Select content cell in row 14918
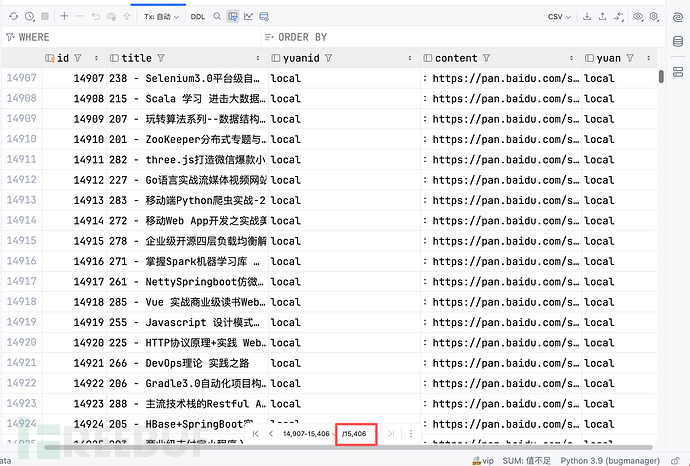Screen dimensions: 690x466 (501, 302)
